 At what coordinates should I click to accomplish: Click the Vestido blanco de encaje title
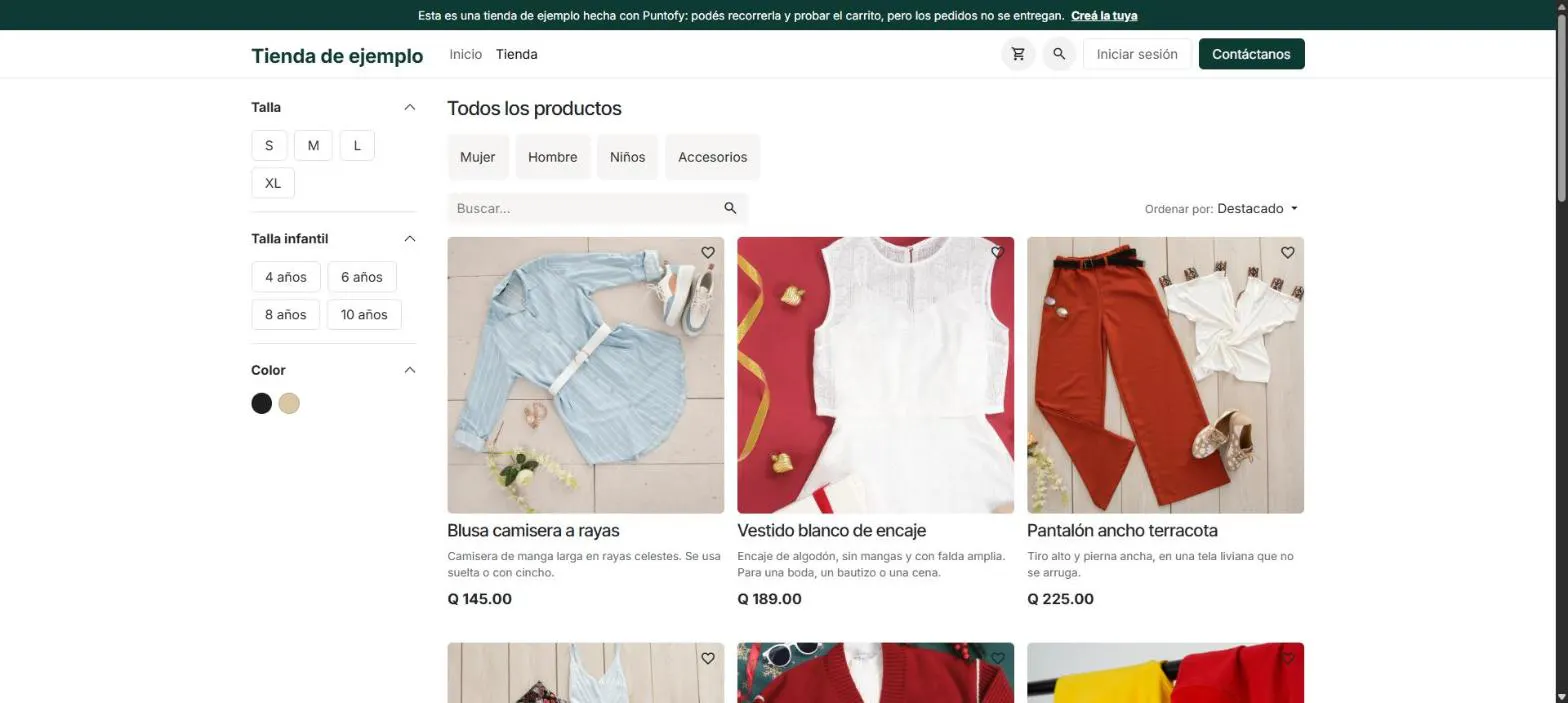pyautogui.click(x=832, y=531)
